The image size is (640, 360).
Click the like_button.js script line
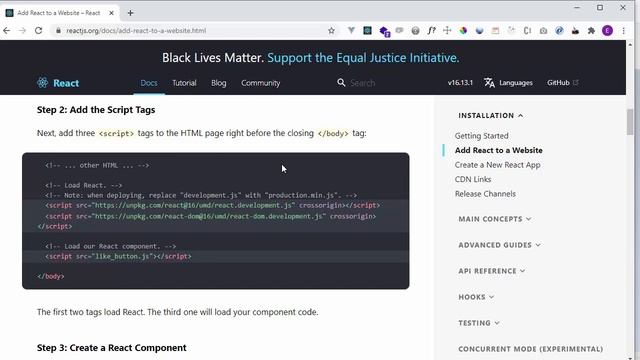click(x=118, y=256)
